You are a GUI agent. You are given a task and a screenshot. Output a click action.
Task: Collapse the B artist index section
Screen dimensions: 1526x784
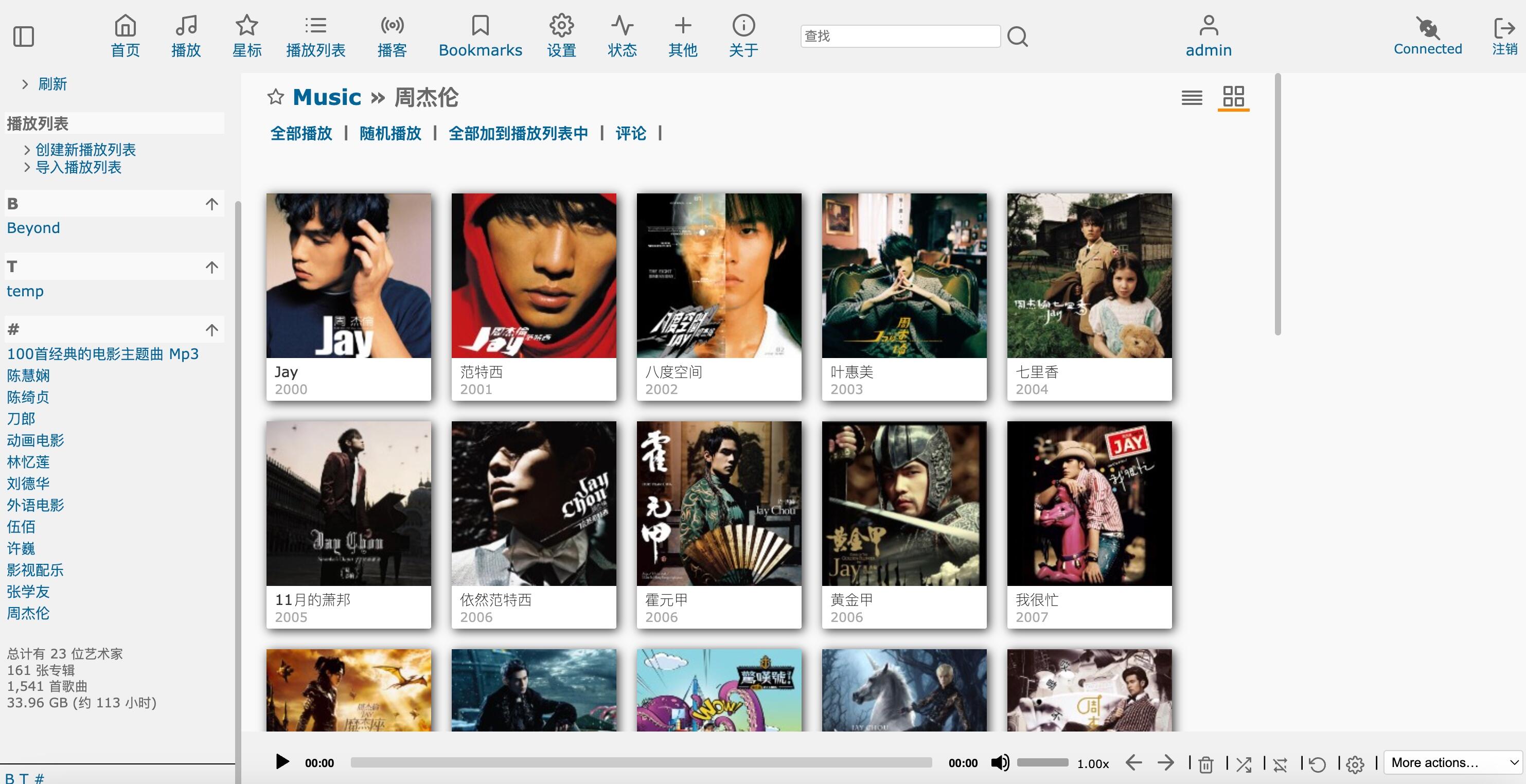tap(211, 204)
